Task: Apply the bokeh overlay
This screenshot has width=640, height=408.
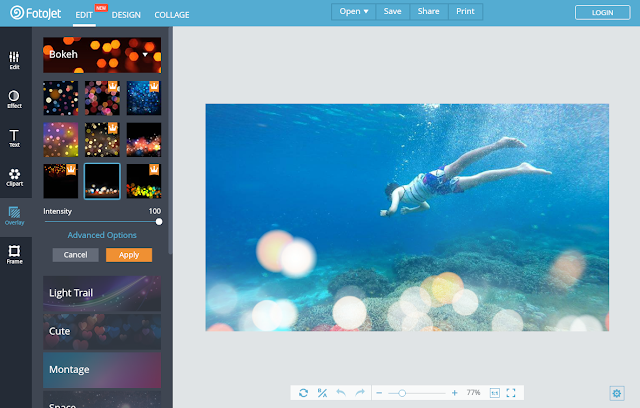Action: point(129,255)
